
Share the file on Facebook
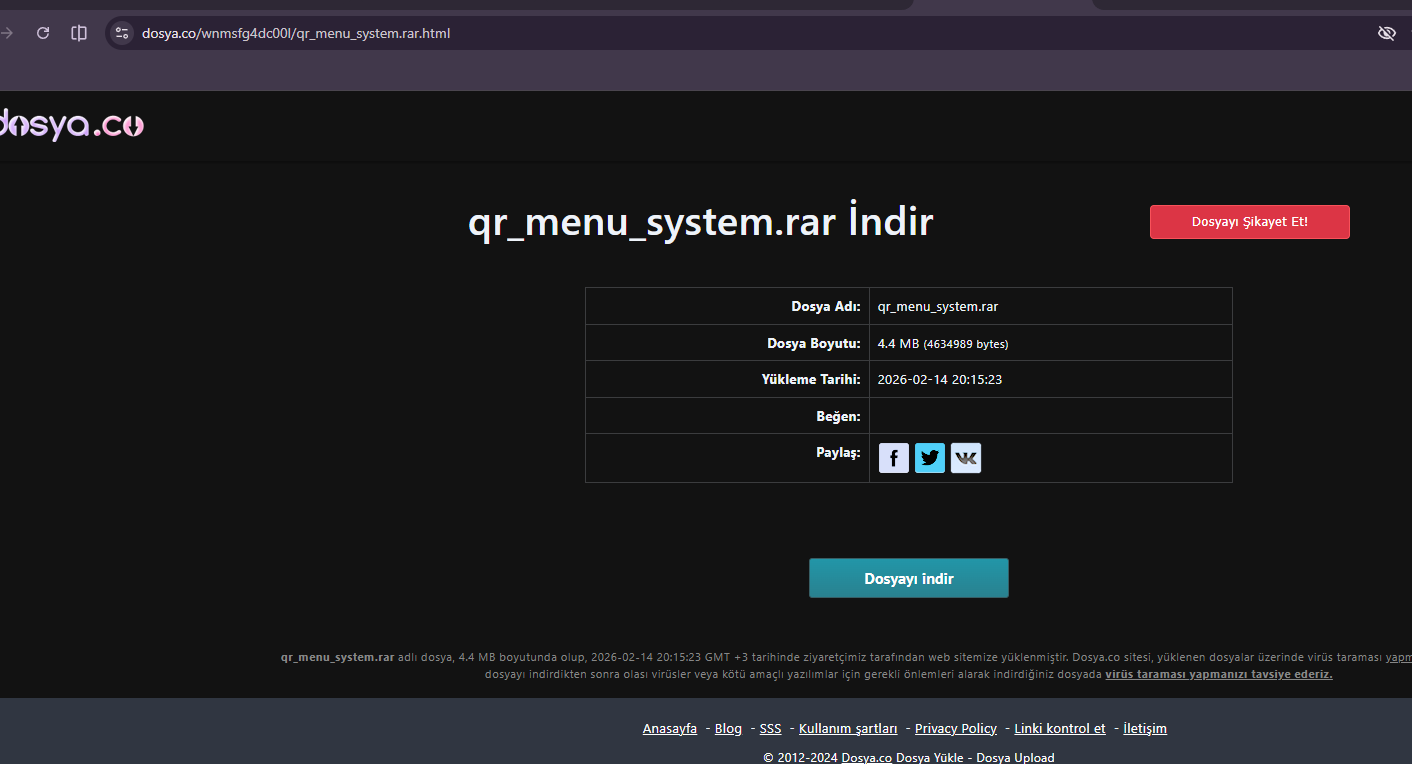click(894, 458)
